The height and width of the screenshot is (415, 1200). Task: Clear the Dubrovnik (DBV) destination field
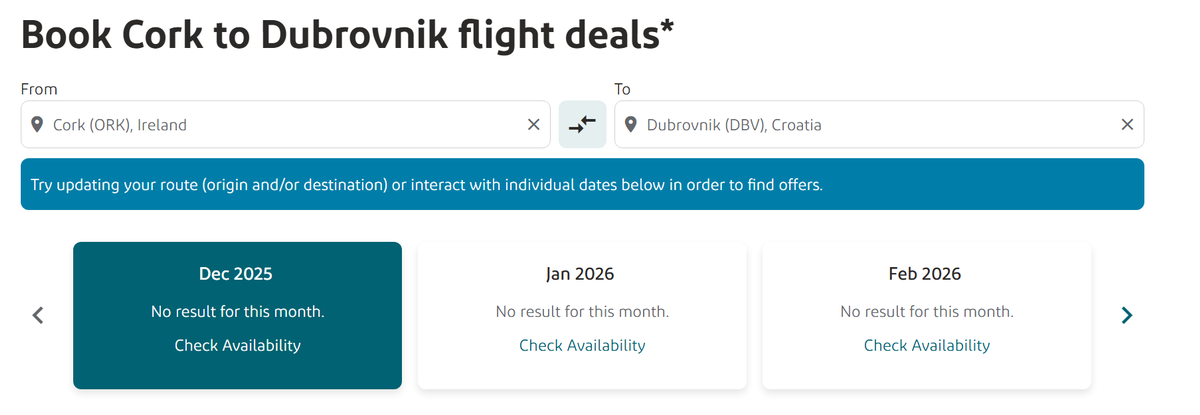point(1127,125)
